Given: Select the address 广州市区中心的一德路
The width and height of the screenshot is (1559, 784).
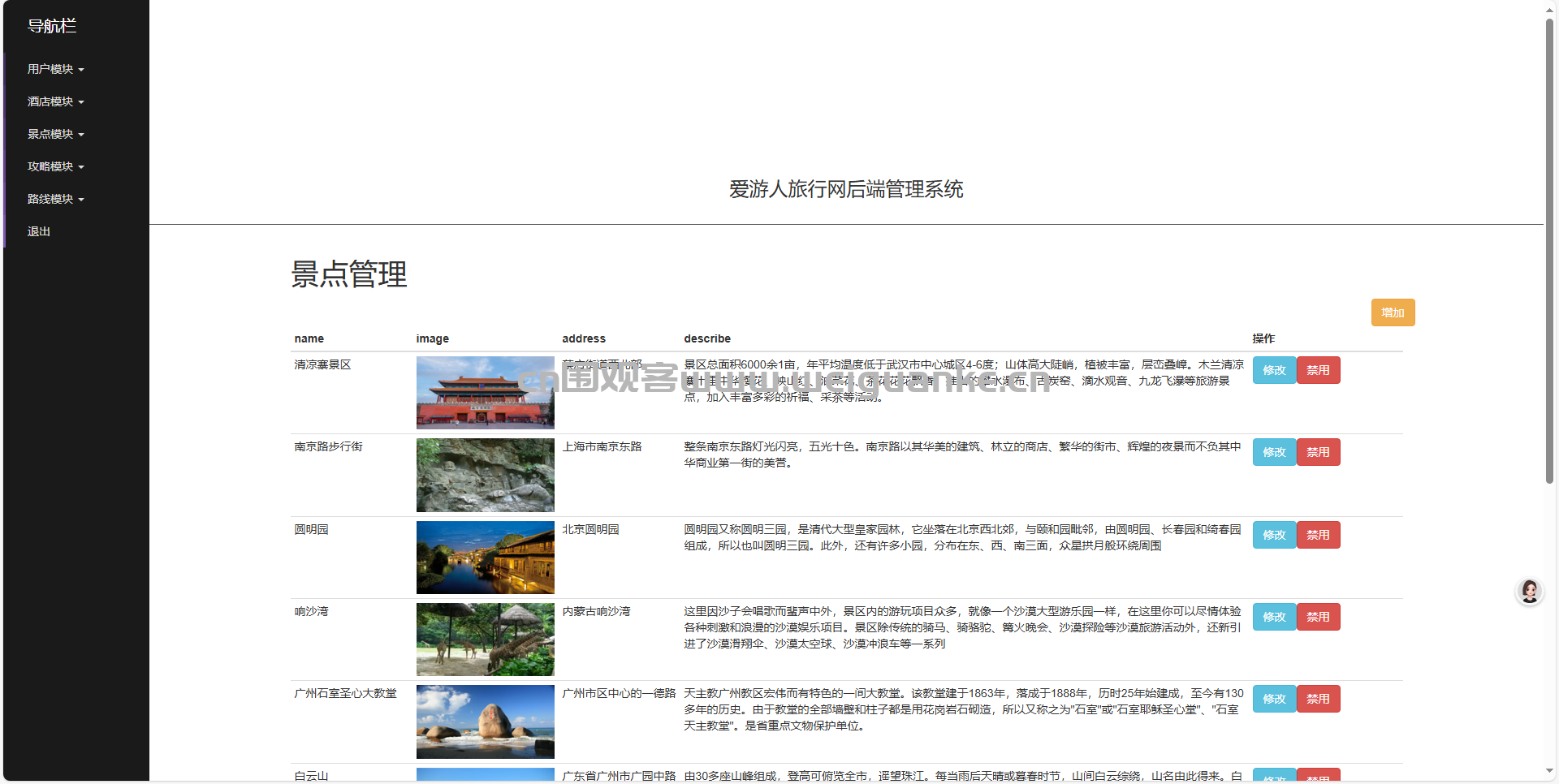Looking at the screenshot, I should pyautogui.click(x=619, y=693).
